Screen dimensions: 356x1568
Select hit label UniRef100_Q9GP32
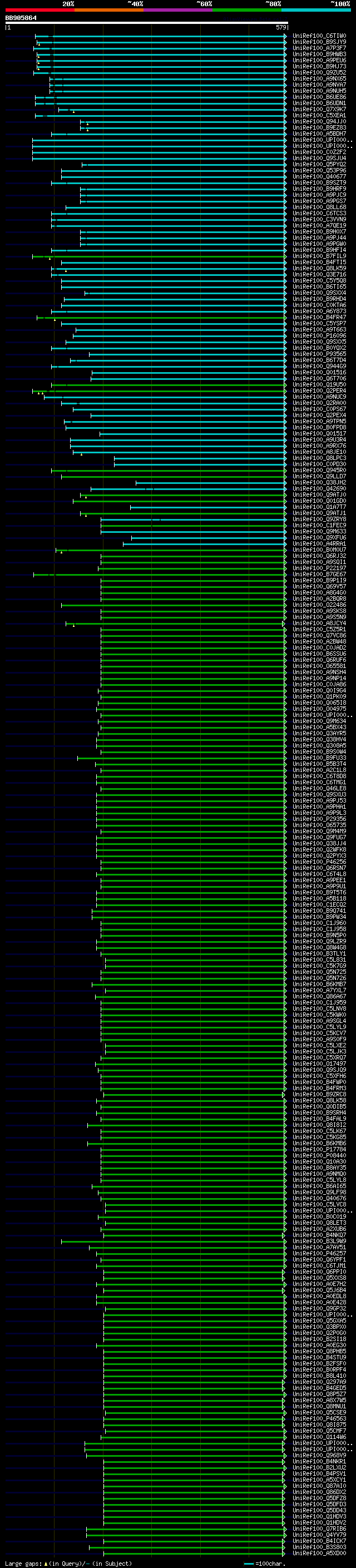click(319, 1309)
